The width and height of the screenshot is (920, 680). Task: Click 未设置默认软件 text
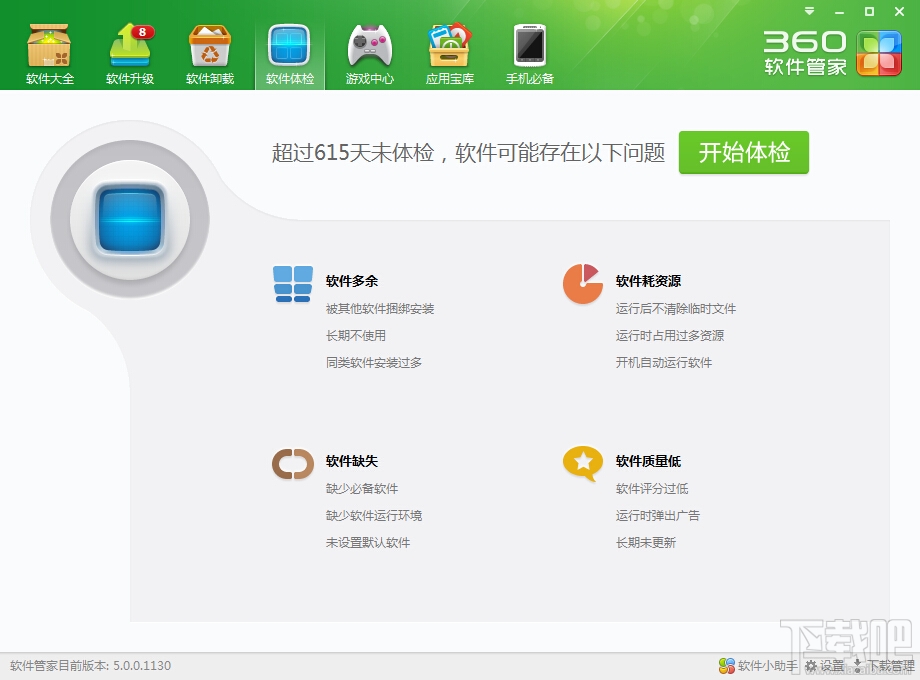point(368,543)
